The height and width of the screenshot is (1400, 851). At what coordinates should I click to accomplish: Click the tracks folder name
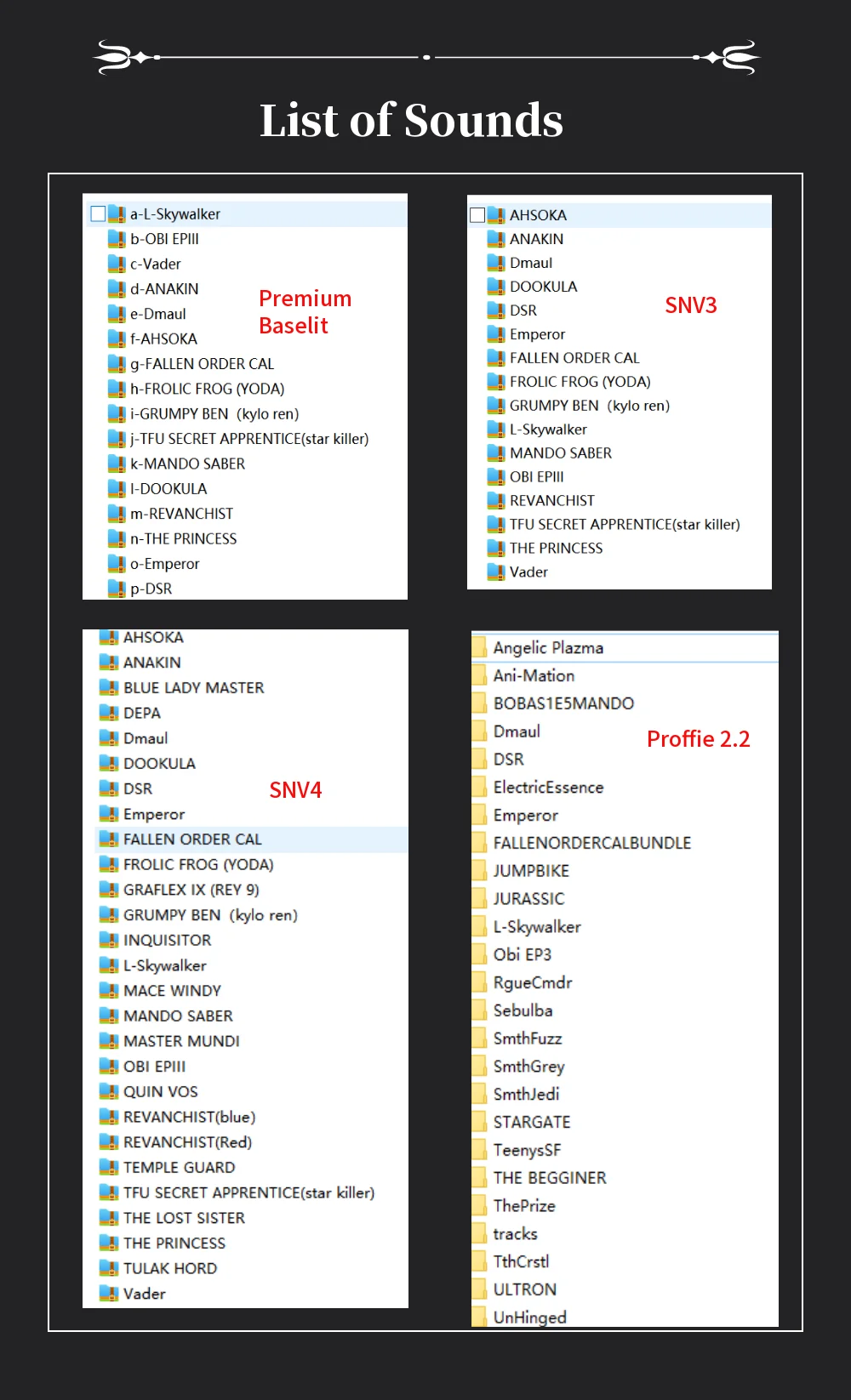(x=515, y=1233)
